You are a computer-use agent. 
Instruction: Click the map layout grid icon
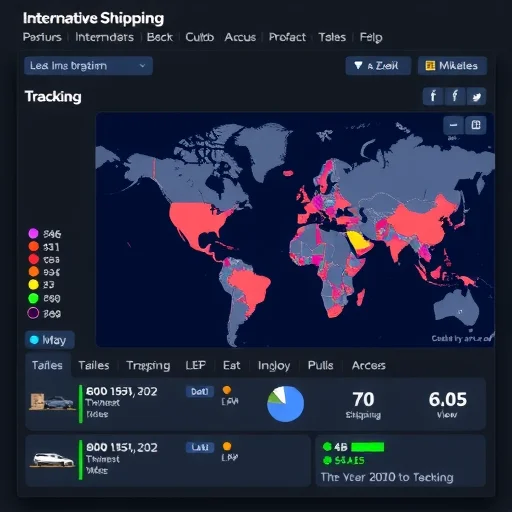(x=476, y=125)
